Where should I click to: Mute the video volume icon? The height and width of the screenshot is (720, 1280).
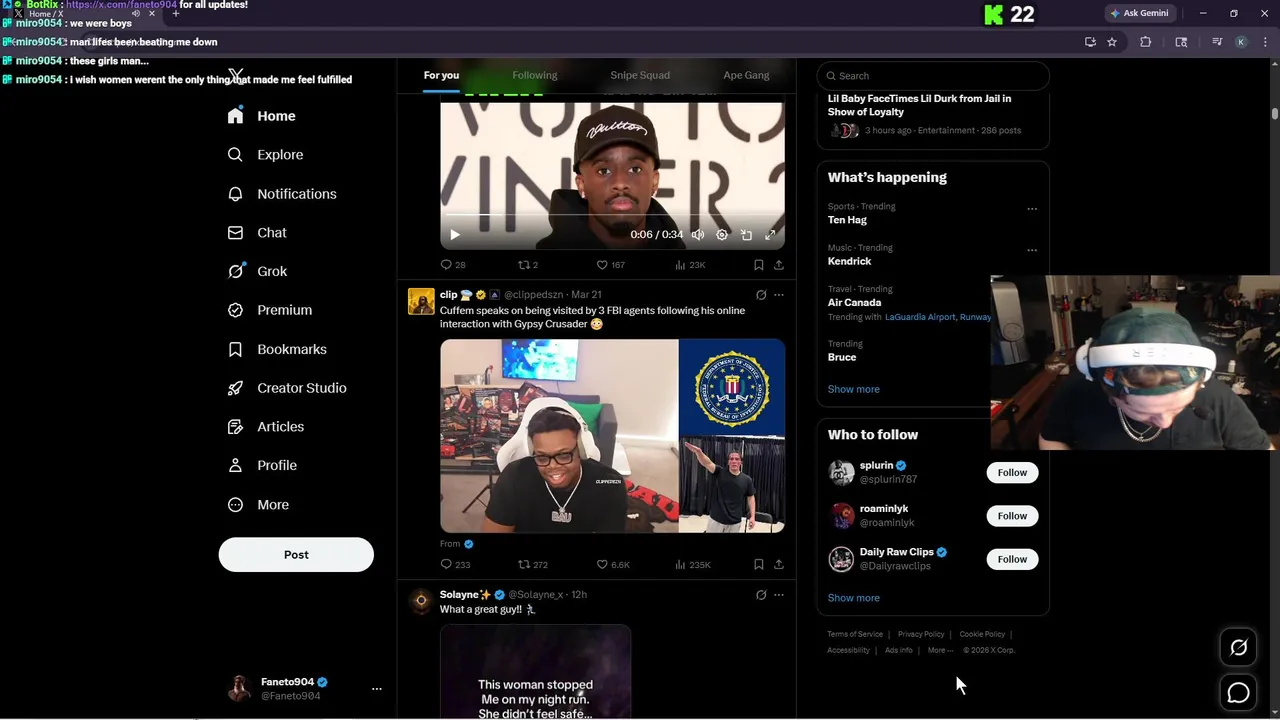(x=698, y=235)
